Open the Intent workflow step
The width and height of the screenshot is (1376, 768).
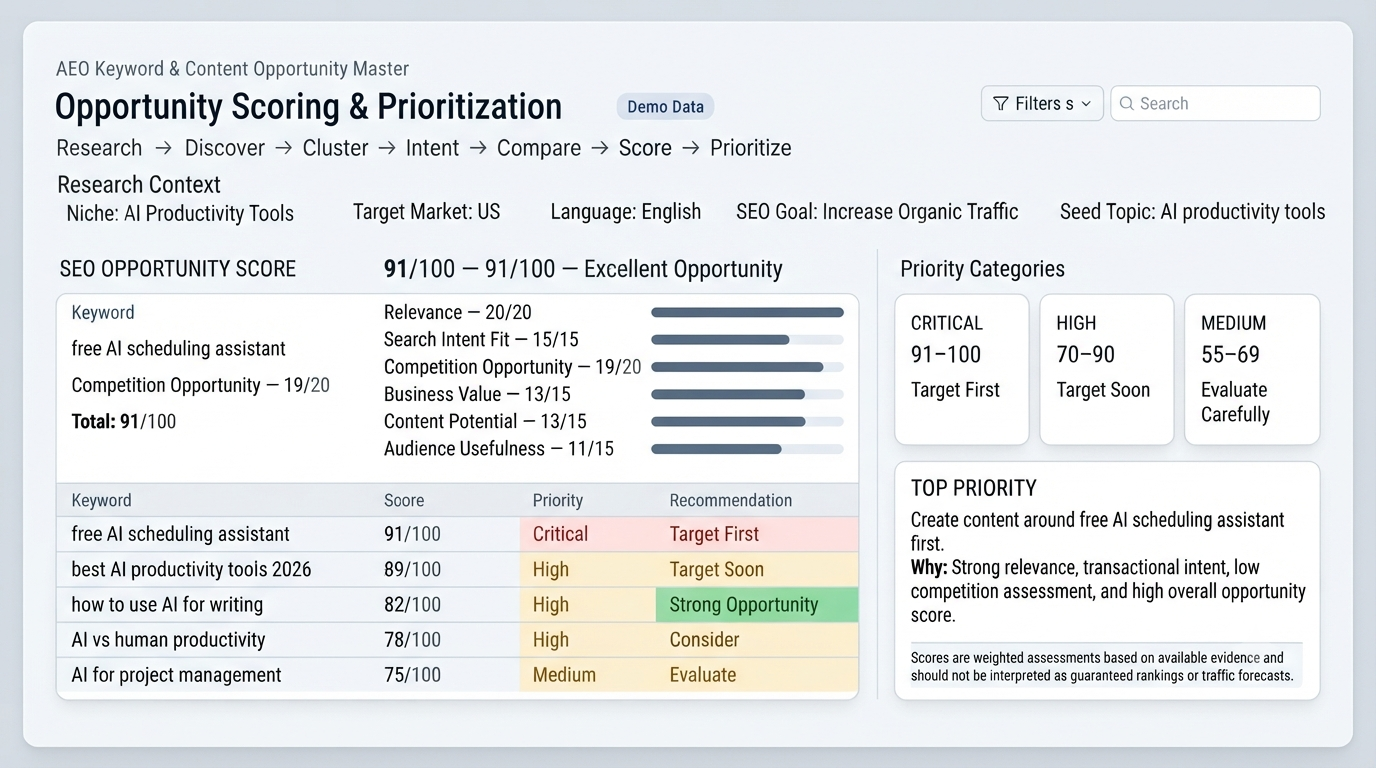click(432, 148)
